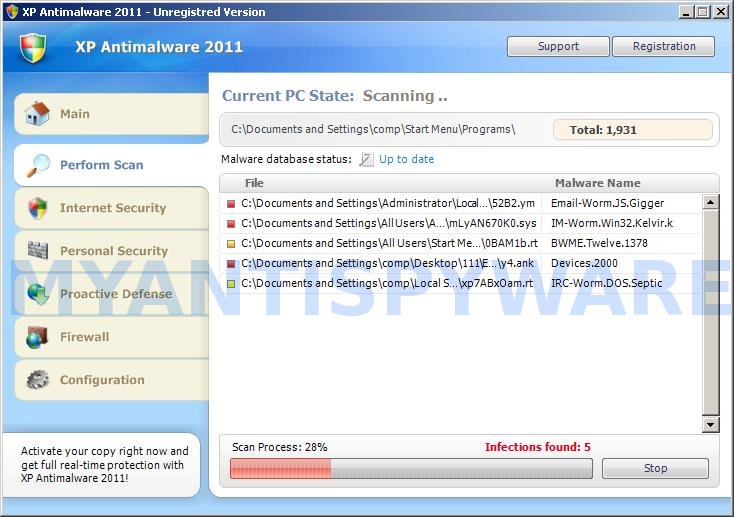This screenshot has height=517, width=734.
Task: Click the database status edit icon
Action: click(x=366, y=160)
